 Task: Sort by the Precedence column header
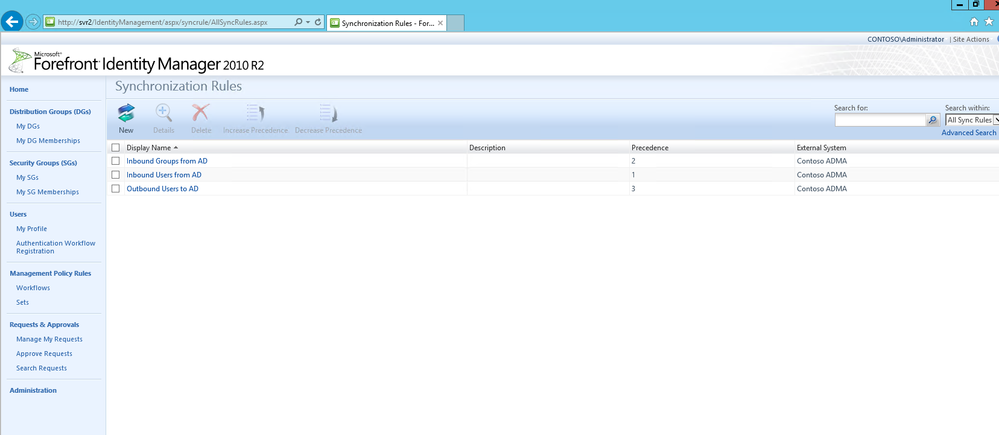pyautogui.click(x=650, y=148)
